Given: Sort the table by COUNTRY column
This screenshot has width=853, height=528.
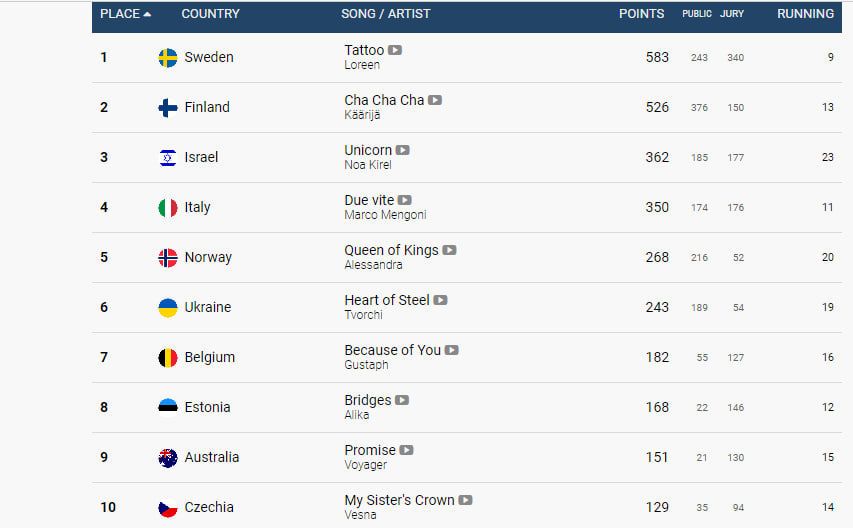Looking at the screenshot, I should click(x=211, y=14).
